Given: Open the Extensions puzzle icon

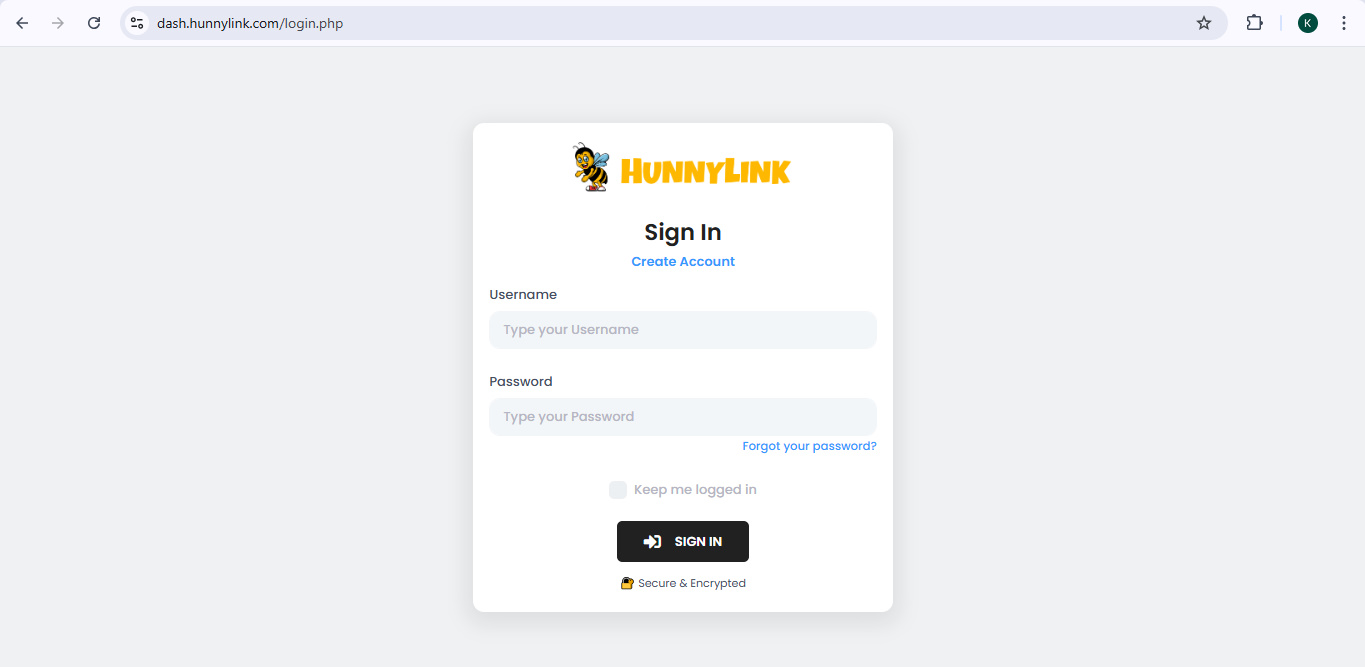Looking at the screenshot, I should [x=1254, y=23].
